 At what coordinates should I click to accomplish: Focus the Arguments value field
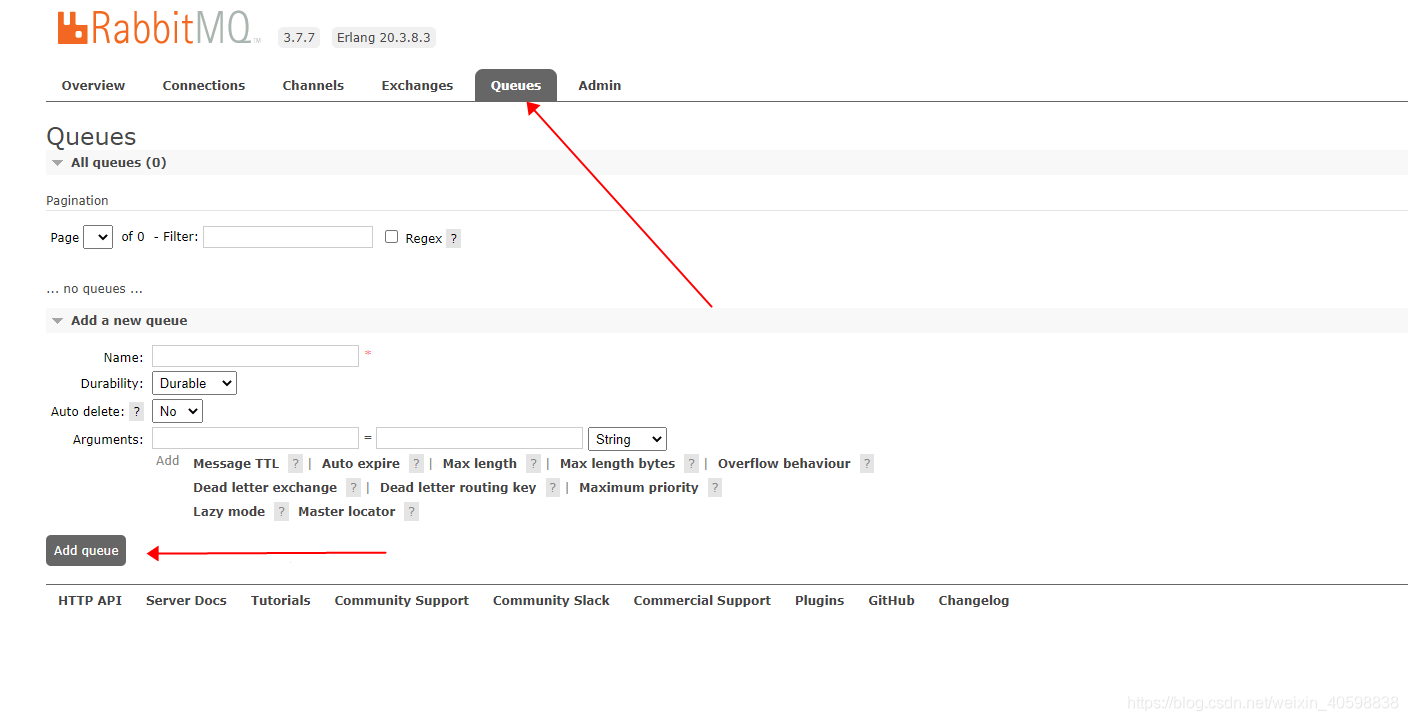479,438
